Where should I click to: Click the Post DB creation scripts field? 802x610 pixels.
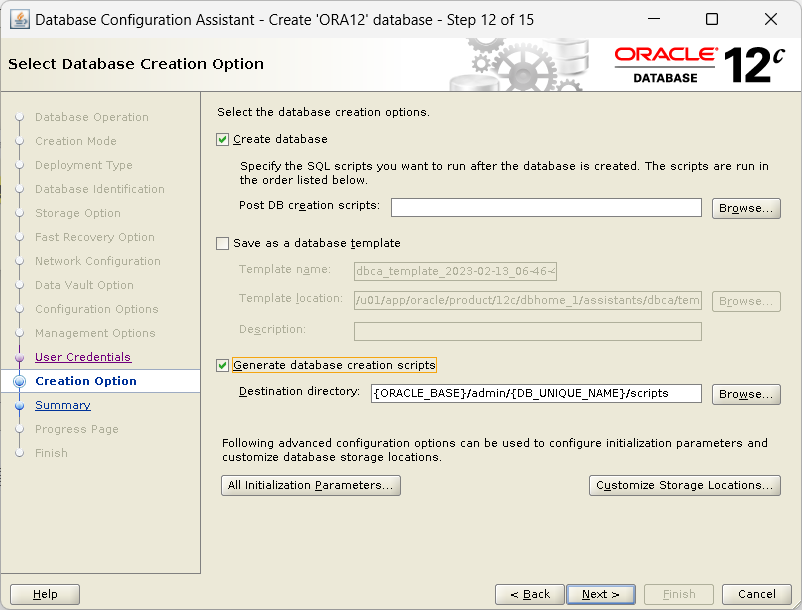coord(546,208)
